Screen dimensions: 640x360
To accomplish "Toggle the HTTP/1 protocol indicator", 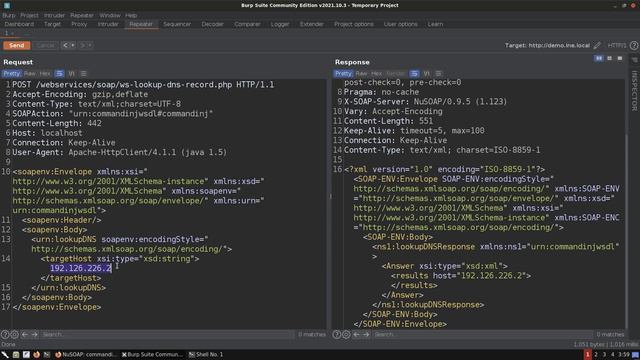I will 617,45.
